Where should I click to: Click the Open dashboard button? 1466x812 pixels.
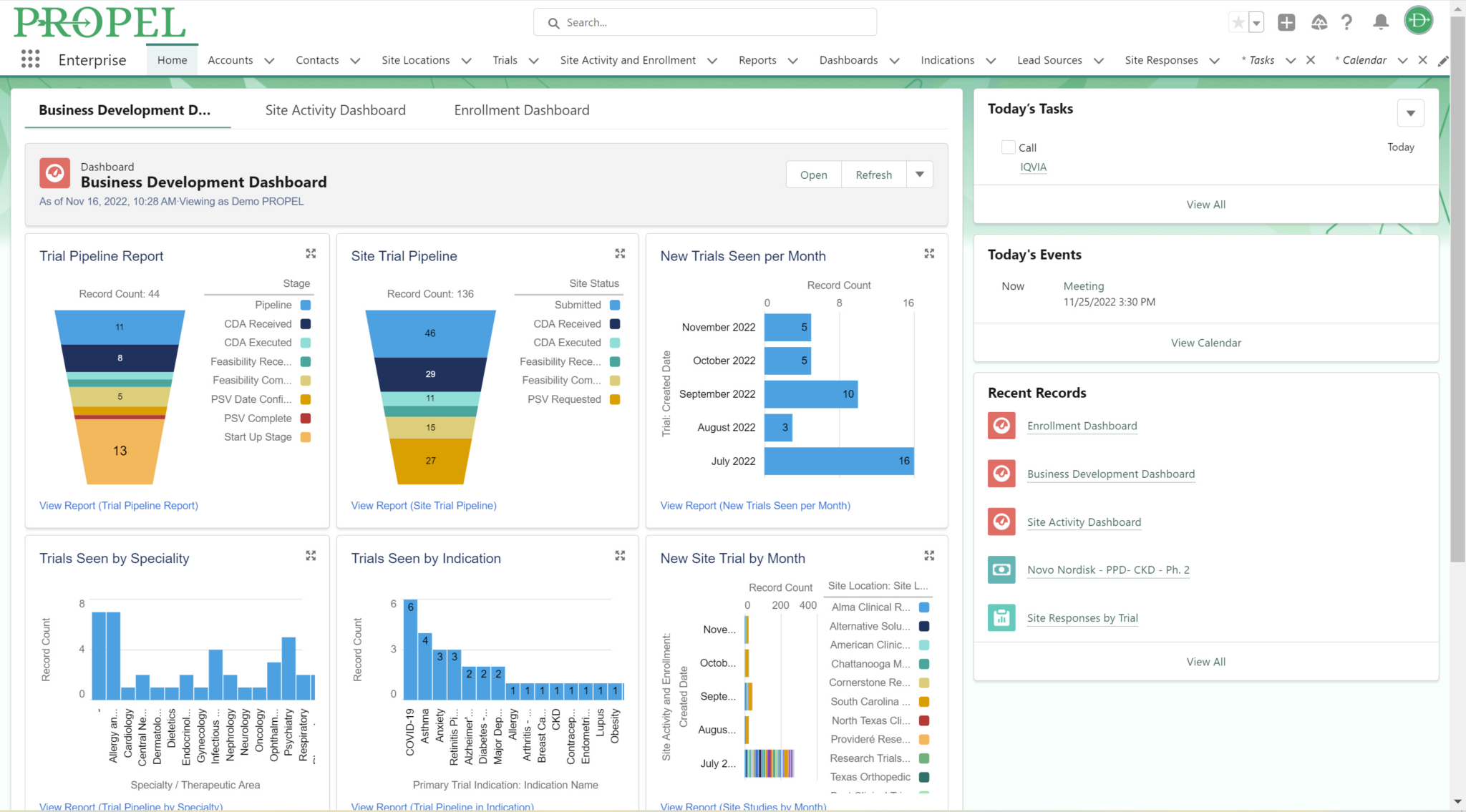pos(813,175)
